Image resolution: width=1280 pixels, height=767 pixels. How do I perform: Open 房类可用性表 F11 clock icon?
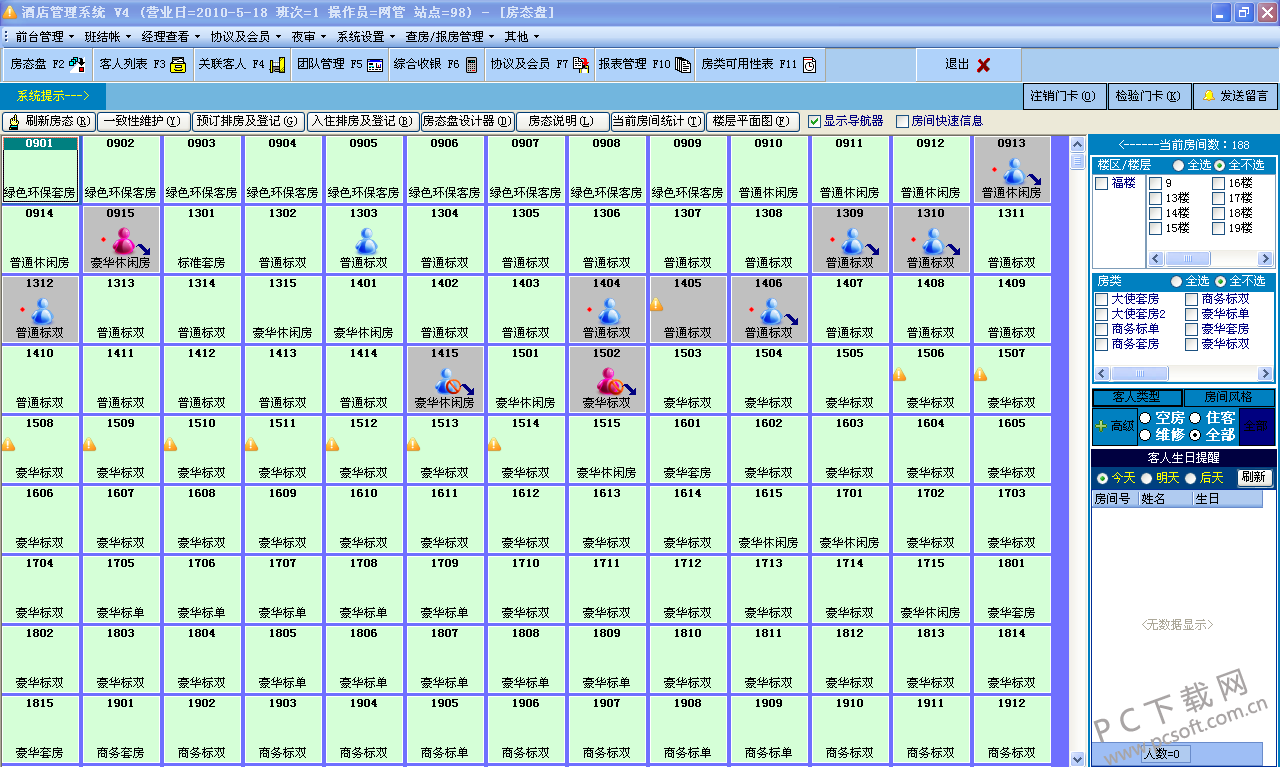[809, 65]
